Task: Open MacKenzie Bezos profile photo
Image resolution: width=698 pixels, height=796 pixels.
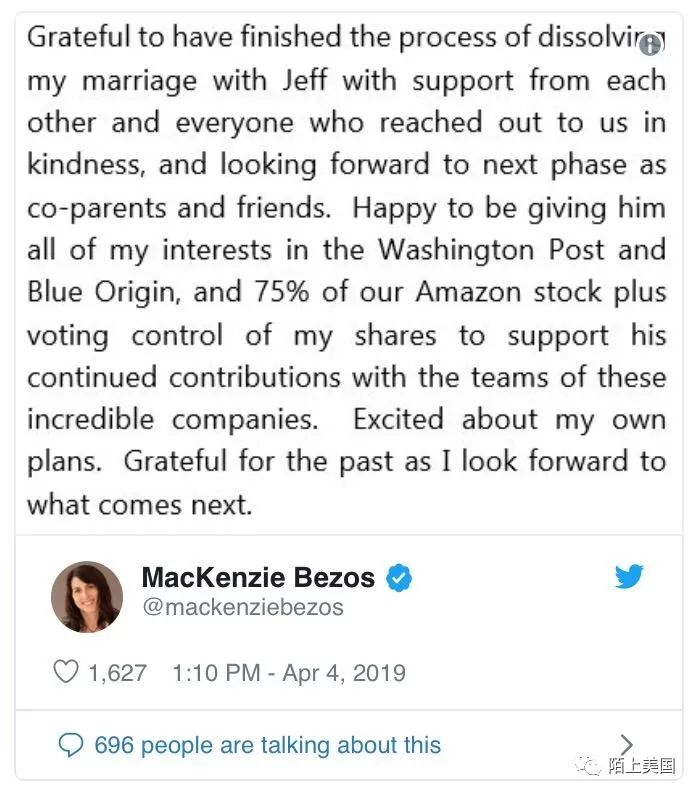Action: [87, 597]
